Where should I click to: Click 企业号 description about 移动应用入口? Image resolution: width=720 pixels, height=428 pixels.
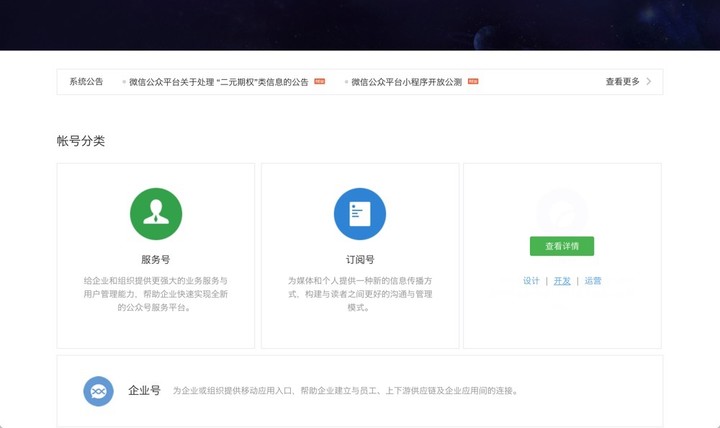coord(346,391)
